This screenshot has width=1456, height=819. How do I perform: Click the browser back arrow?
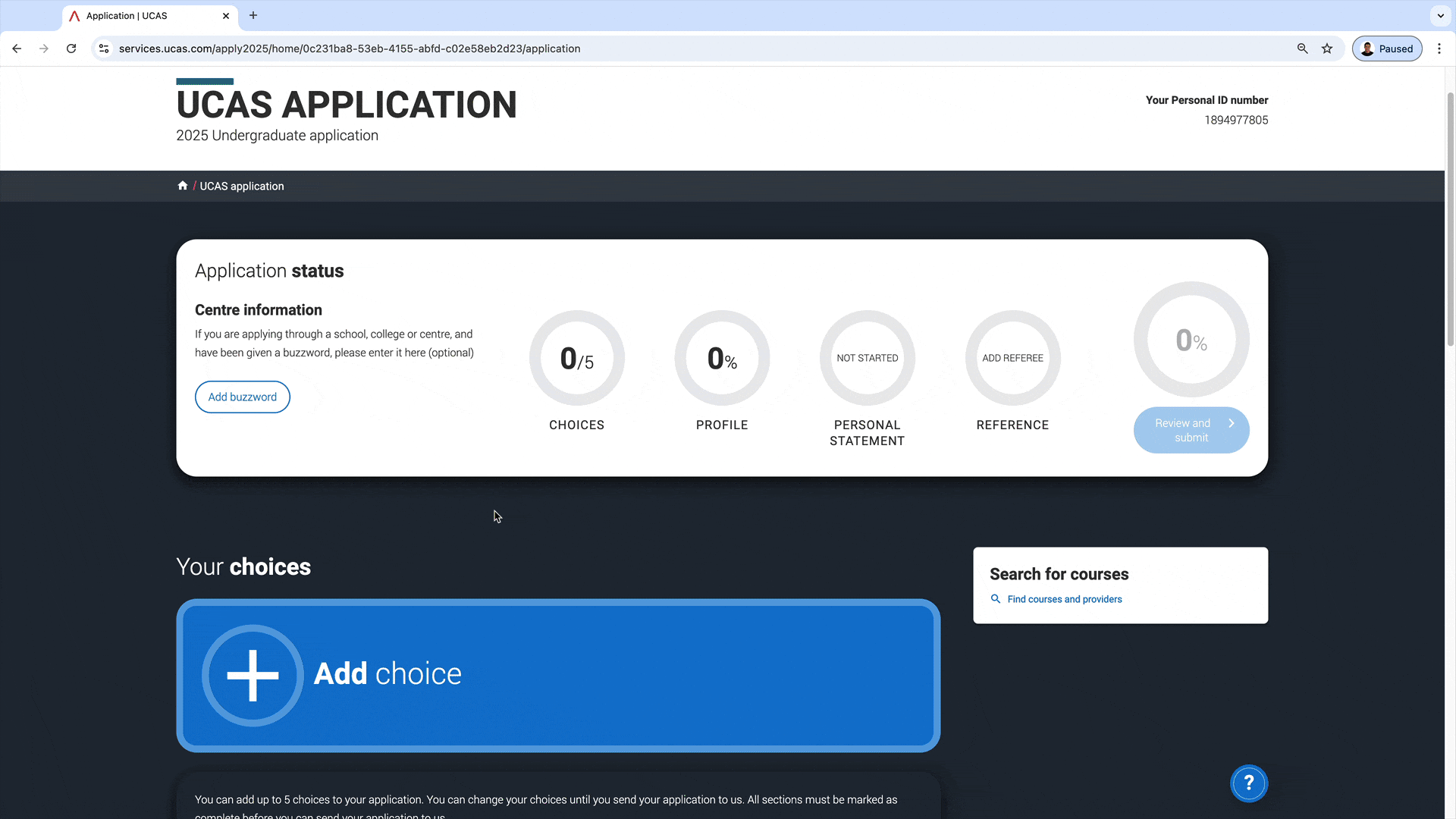coord(17,49)
